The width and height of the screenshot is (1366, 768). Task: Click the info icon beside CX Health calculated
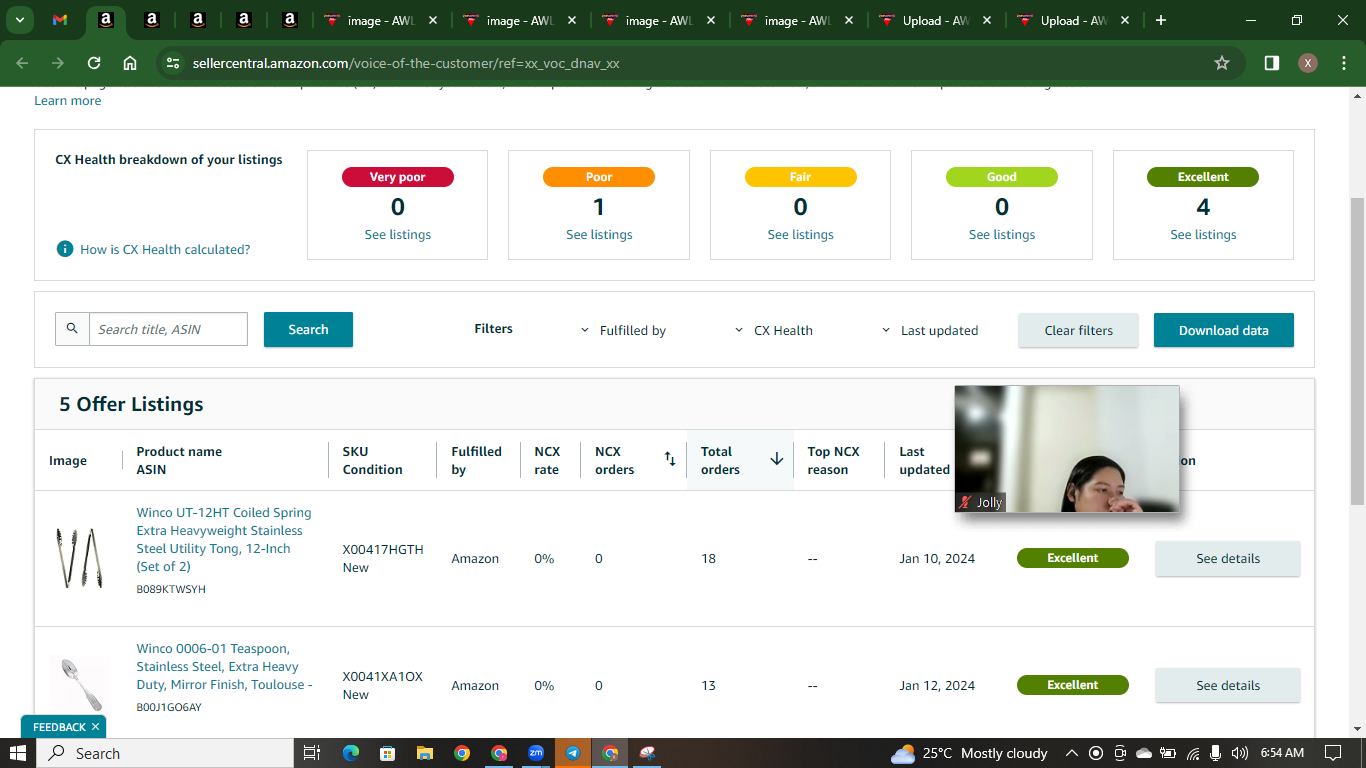65,249
